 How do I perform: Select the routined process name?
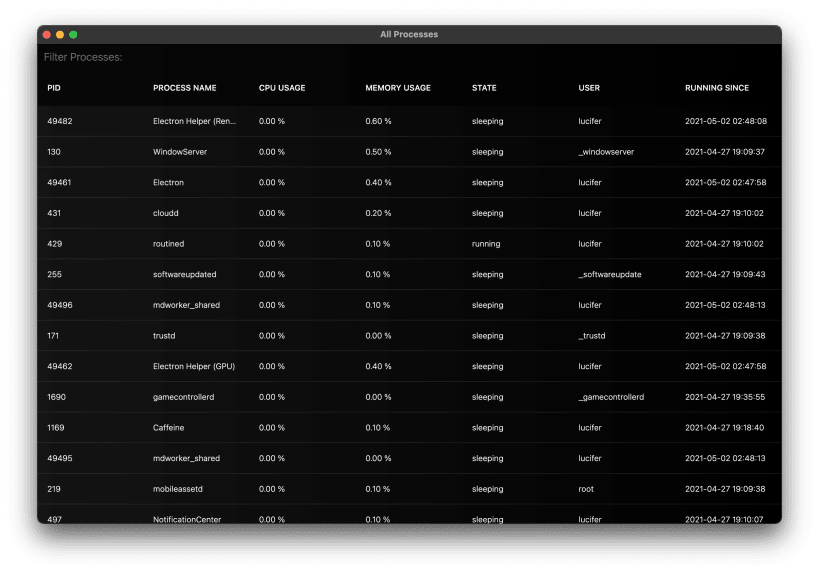[x=168, y=244]
